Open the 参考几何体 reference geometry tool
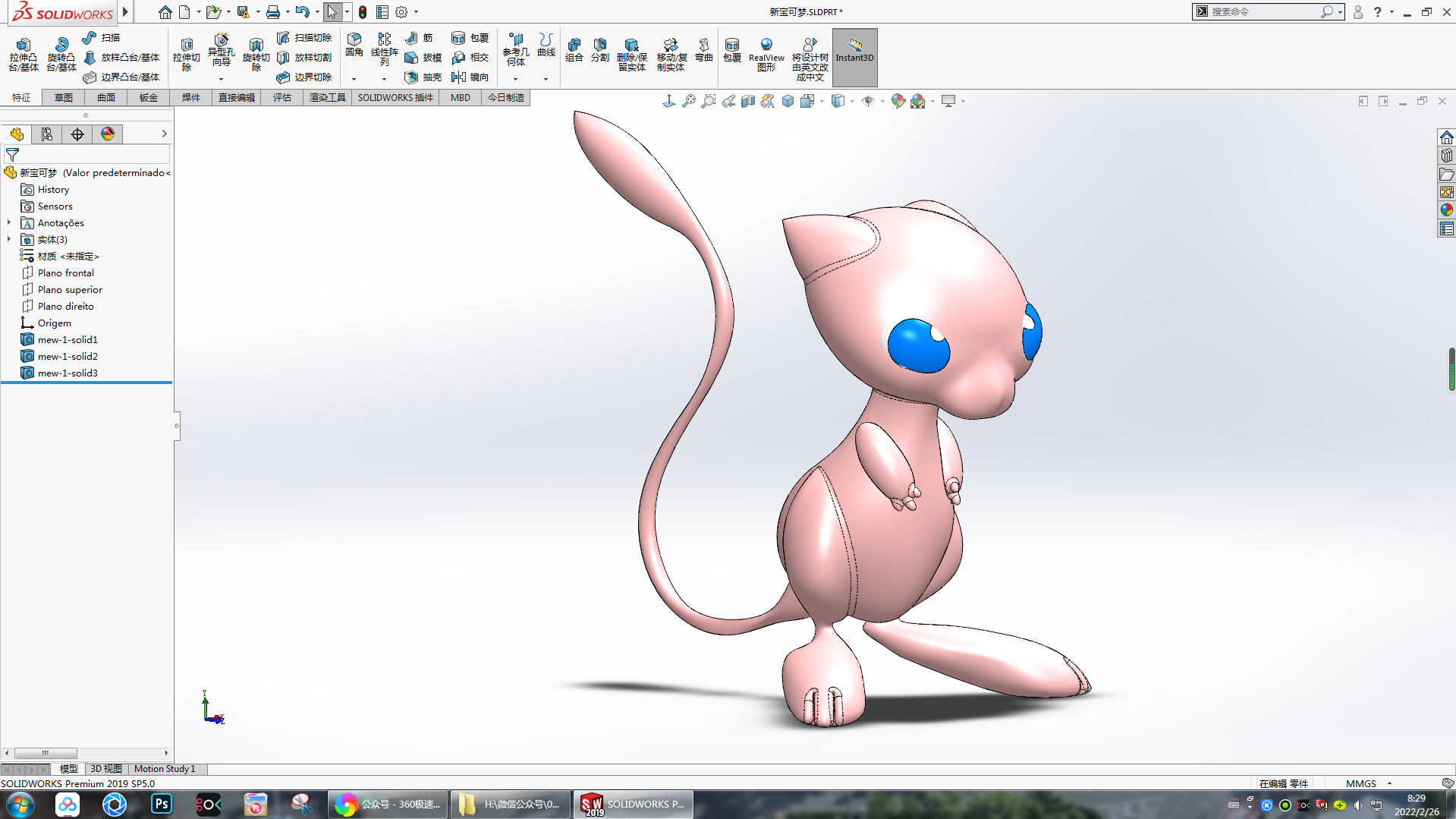Viewport: 1456px width, 819px height. (516, 49)
